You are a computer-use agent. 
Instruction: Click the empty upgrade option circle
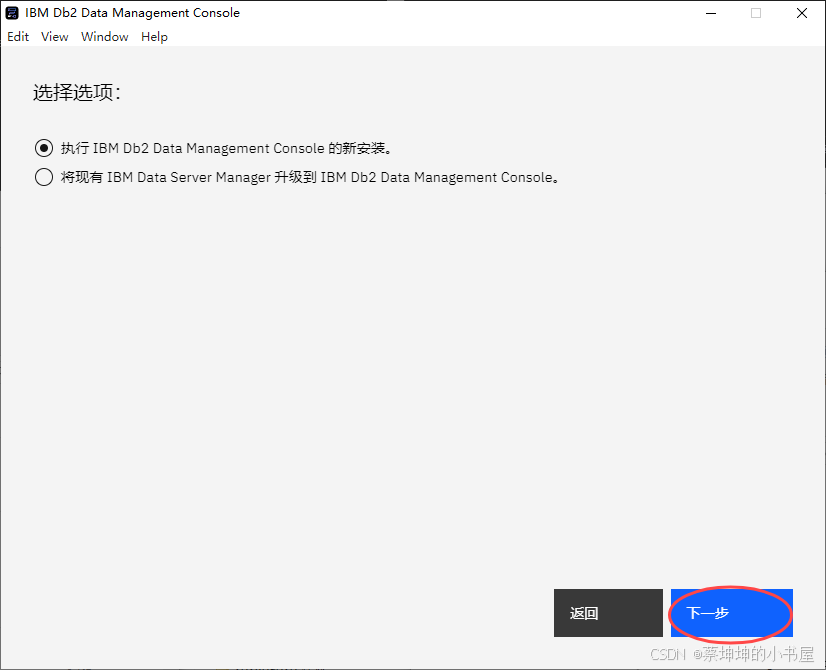click(43, 177)
